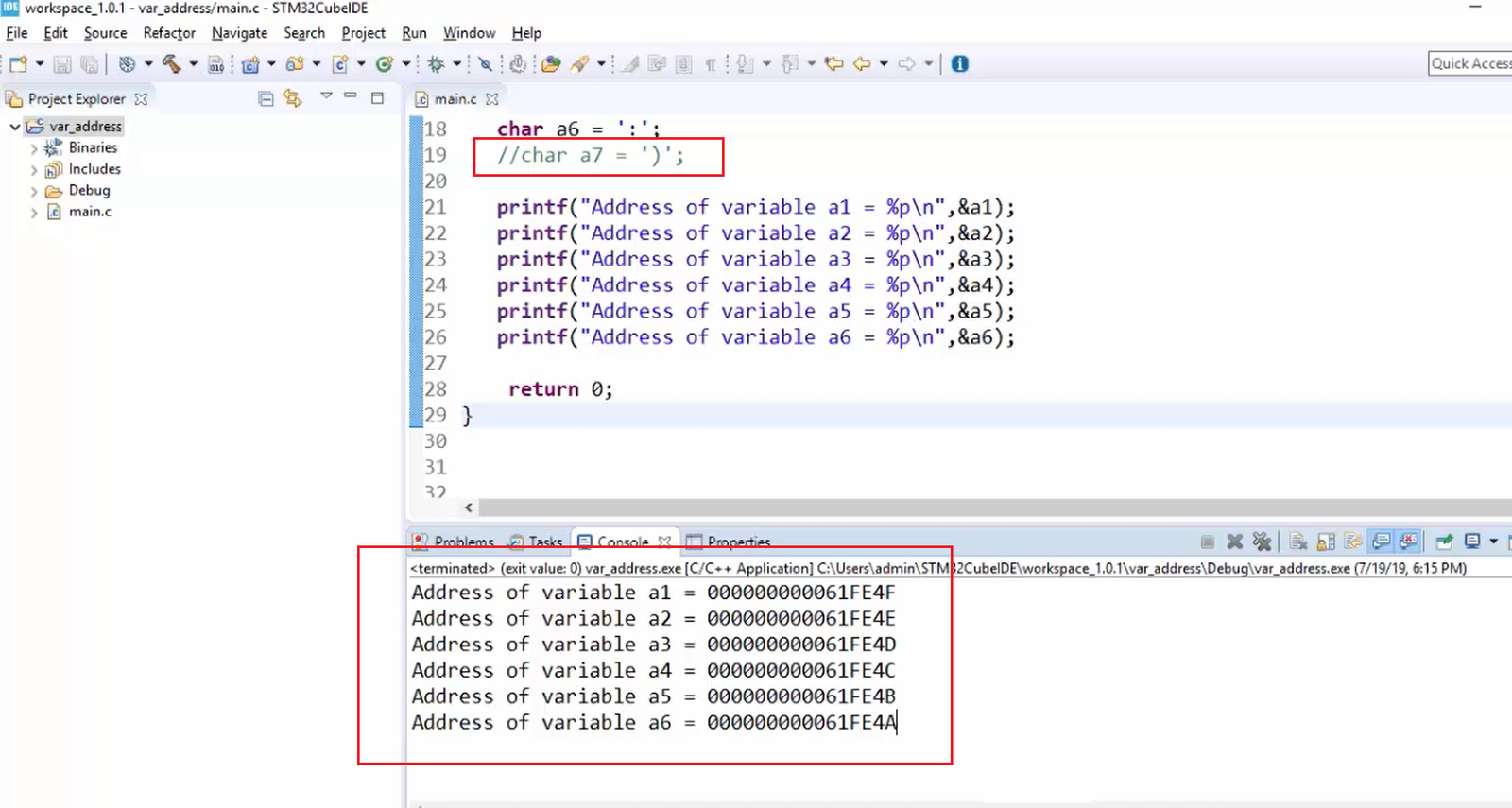1512x808 pixels.
Task: Close the main.c editor tab
Action: click(491, 98)
